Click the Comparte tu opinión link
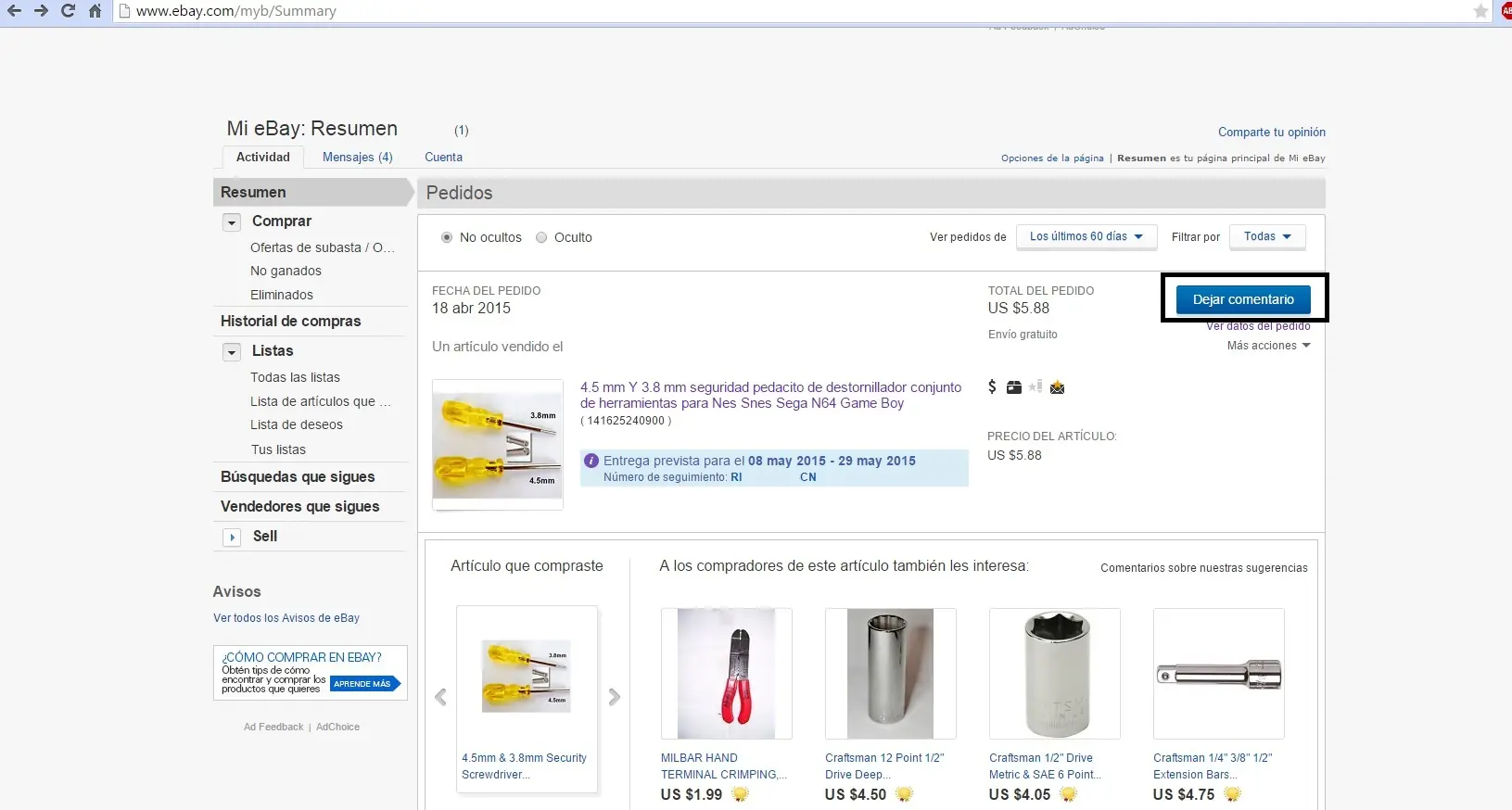 (x=1272, y=133)
